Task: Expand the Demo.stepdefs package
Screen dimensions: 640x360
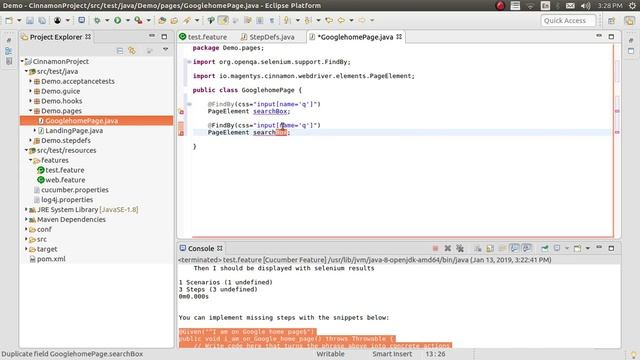Action: 31,140
